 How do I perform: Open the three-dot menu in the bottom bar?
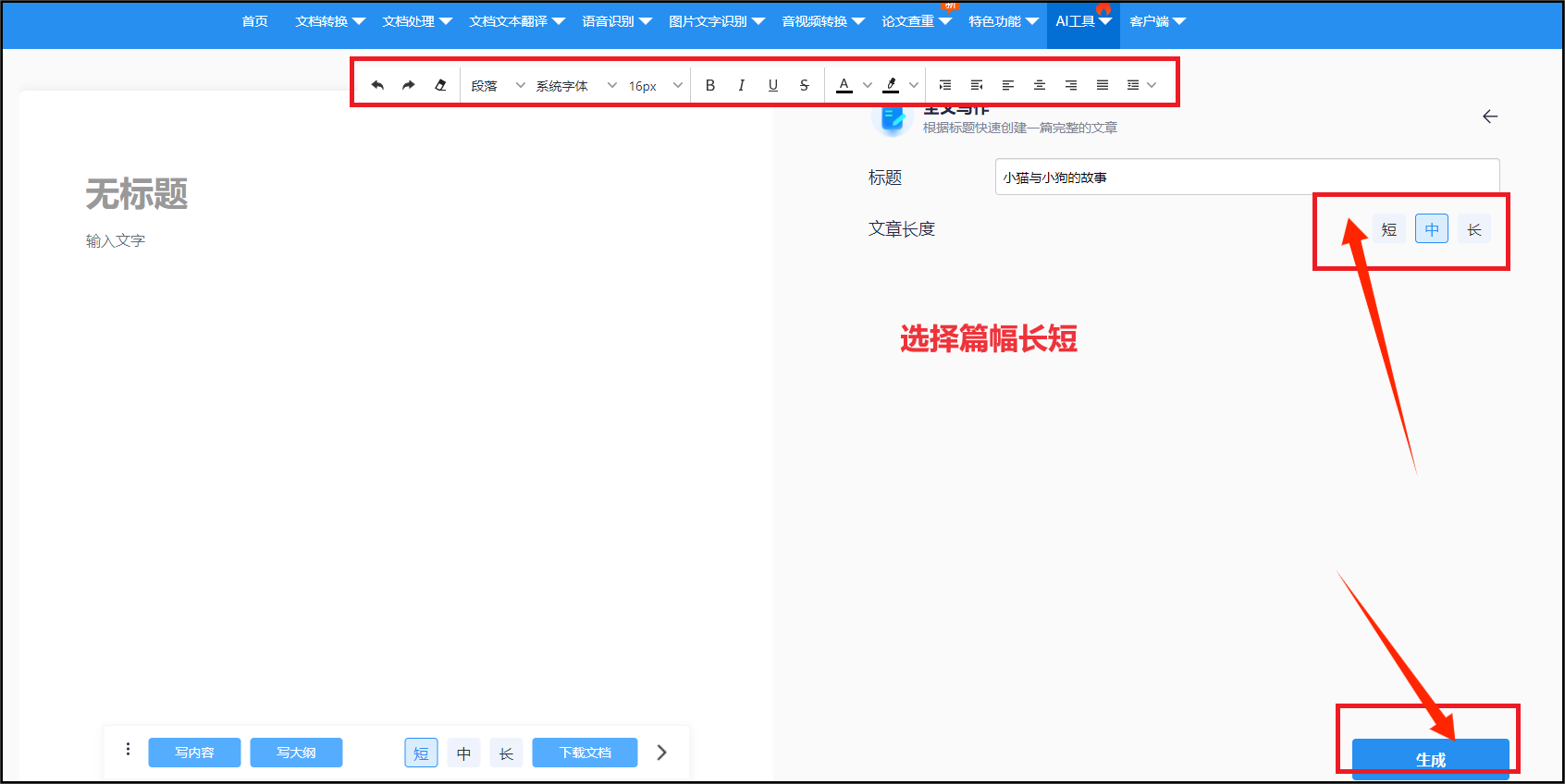coord(128,750)
